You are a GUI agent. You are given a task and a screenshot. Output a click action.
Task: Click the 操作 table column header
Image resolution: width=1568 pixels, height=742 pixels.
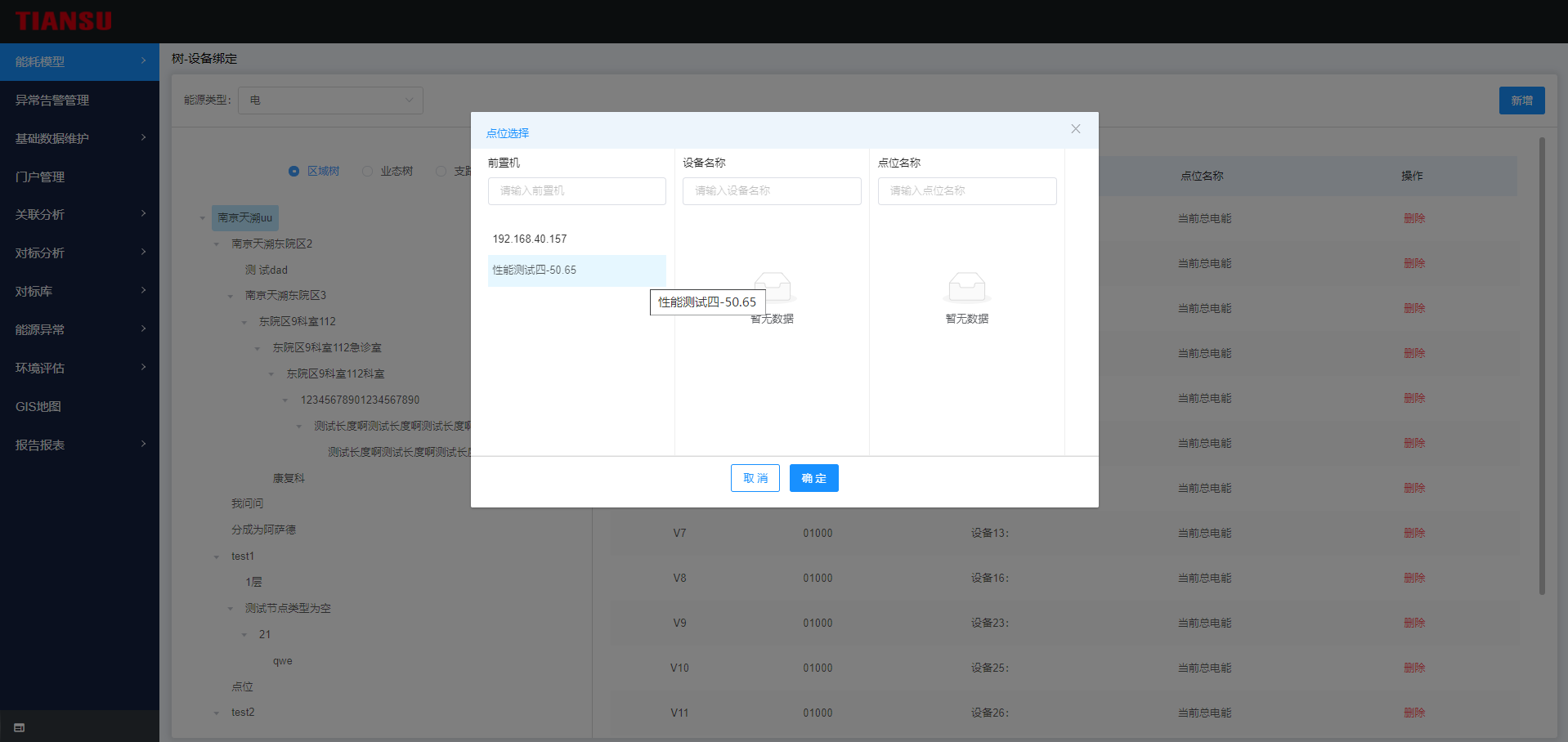[x=1412, y=176]
